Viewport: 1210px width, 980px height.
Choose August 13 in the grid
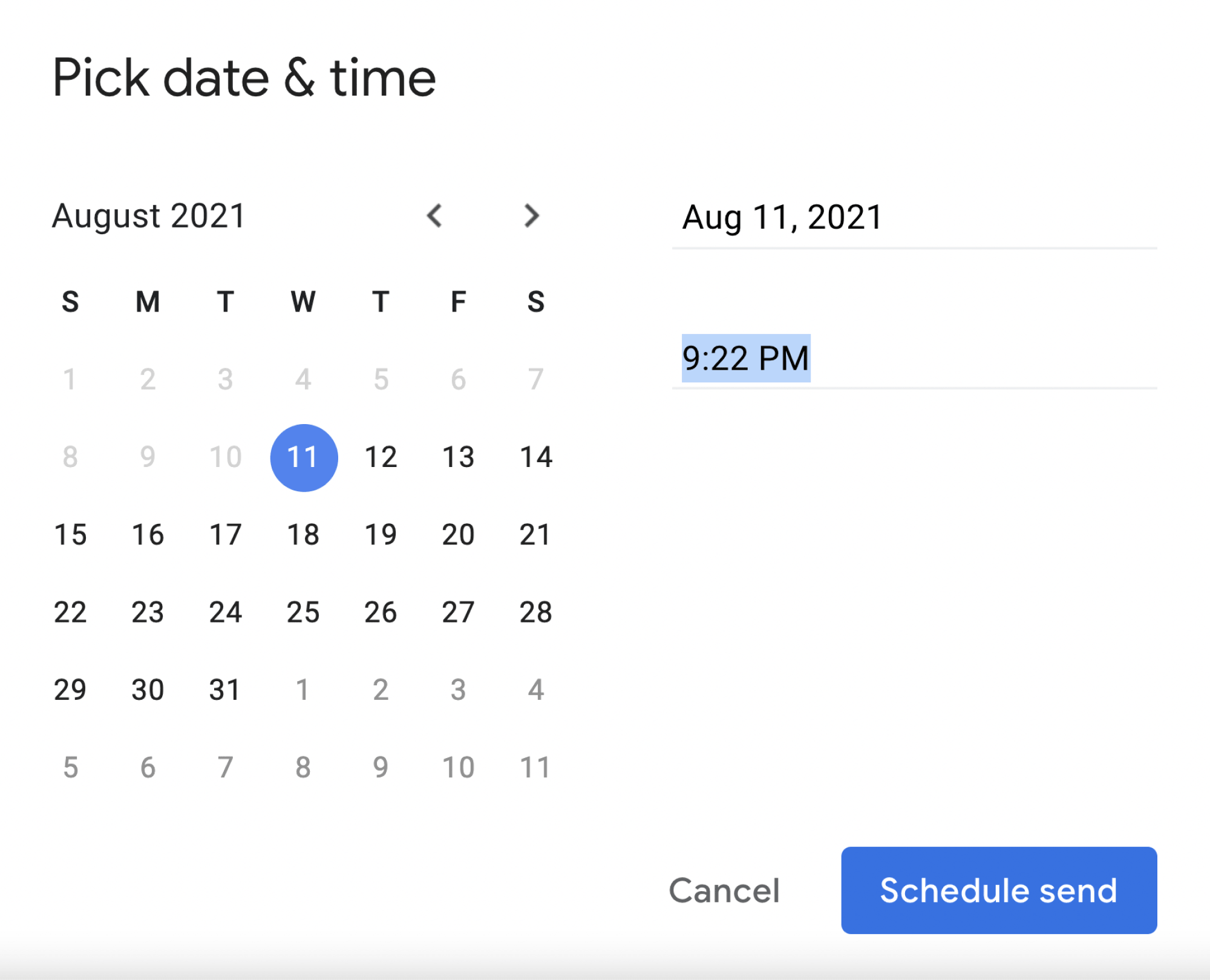click(x=458, y=457)
